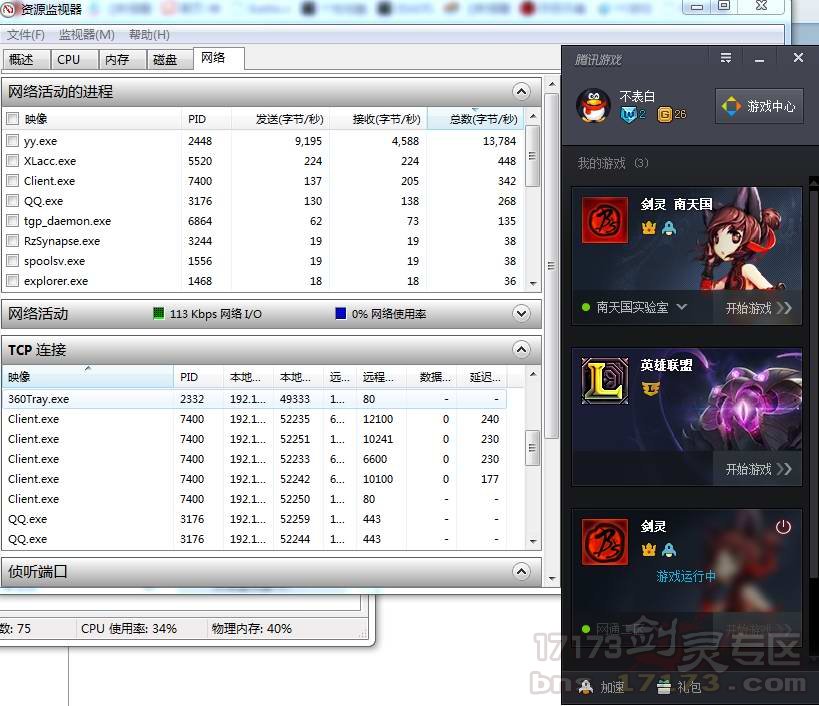The height and width of the screenshot is (706, 819).
Task: Check the QQ.exe process checkbox
Action: (x=13, y=201)
